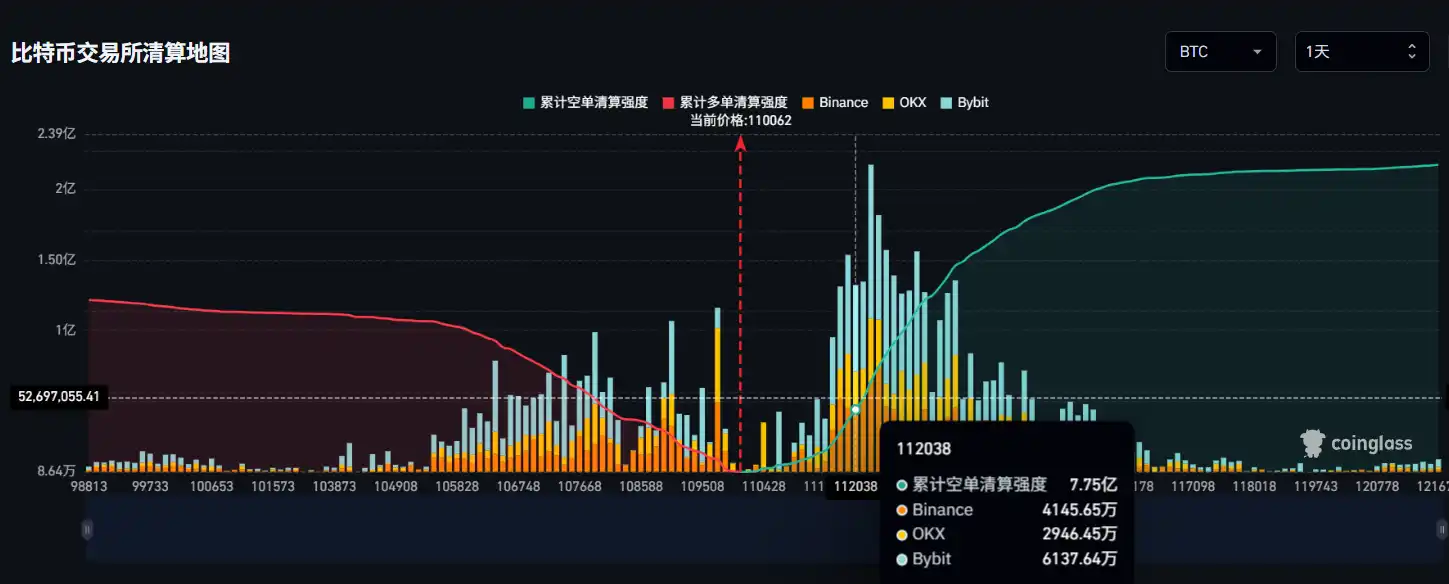Click the red dot beside 累计多单清算强度 legend

pos(667,102)
